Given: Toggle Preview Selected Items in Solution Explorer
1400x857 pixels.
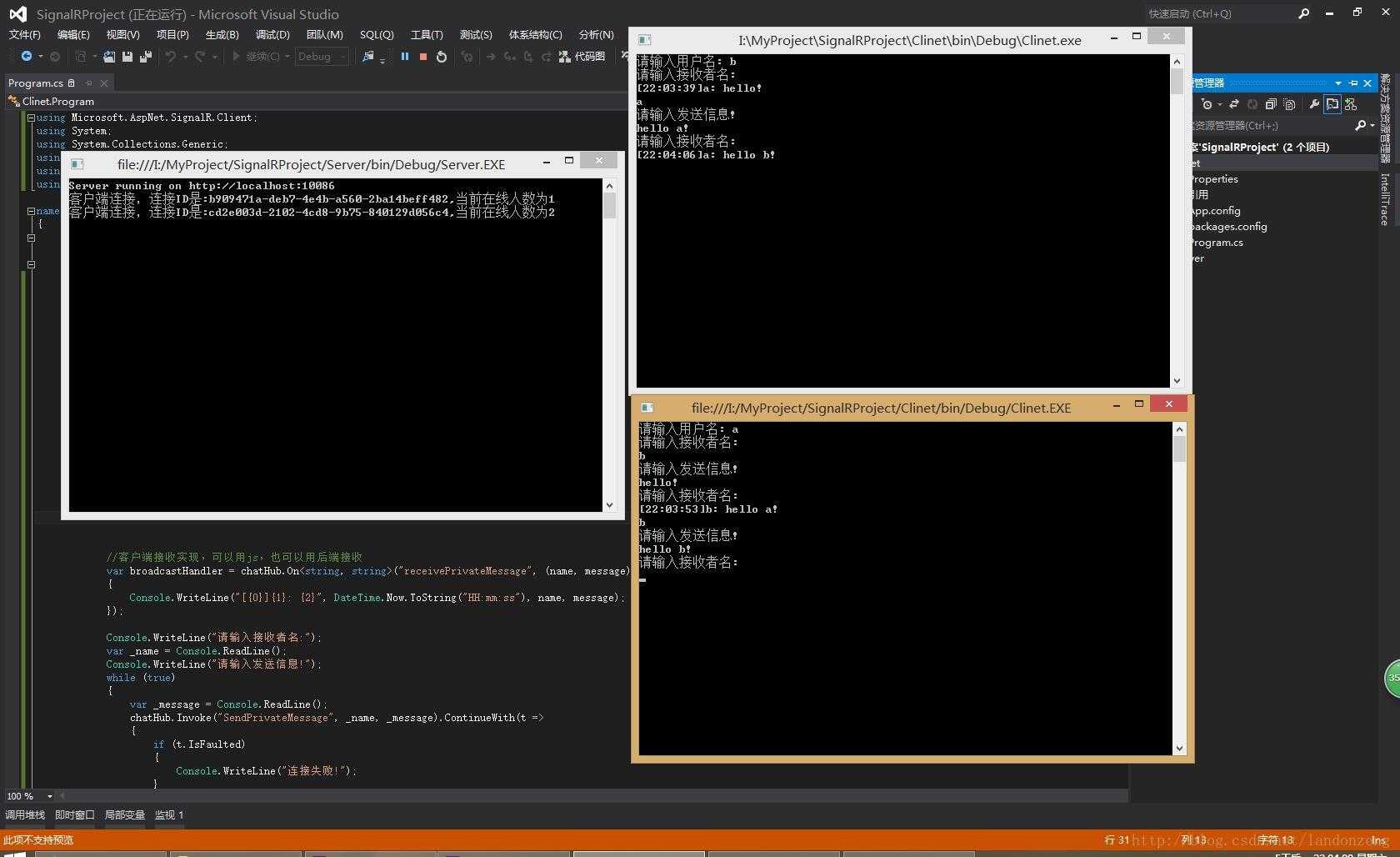Looking at the screenshot, I should pos(1332,104).
